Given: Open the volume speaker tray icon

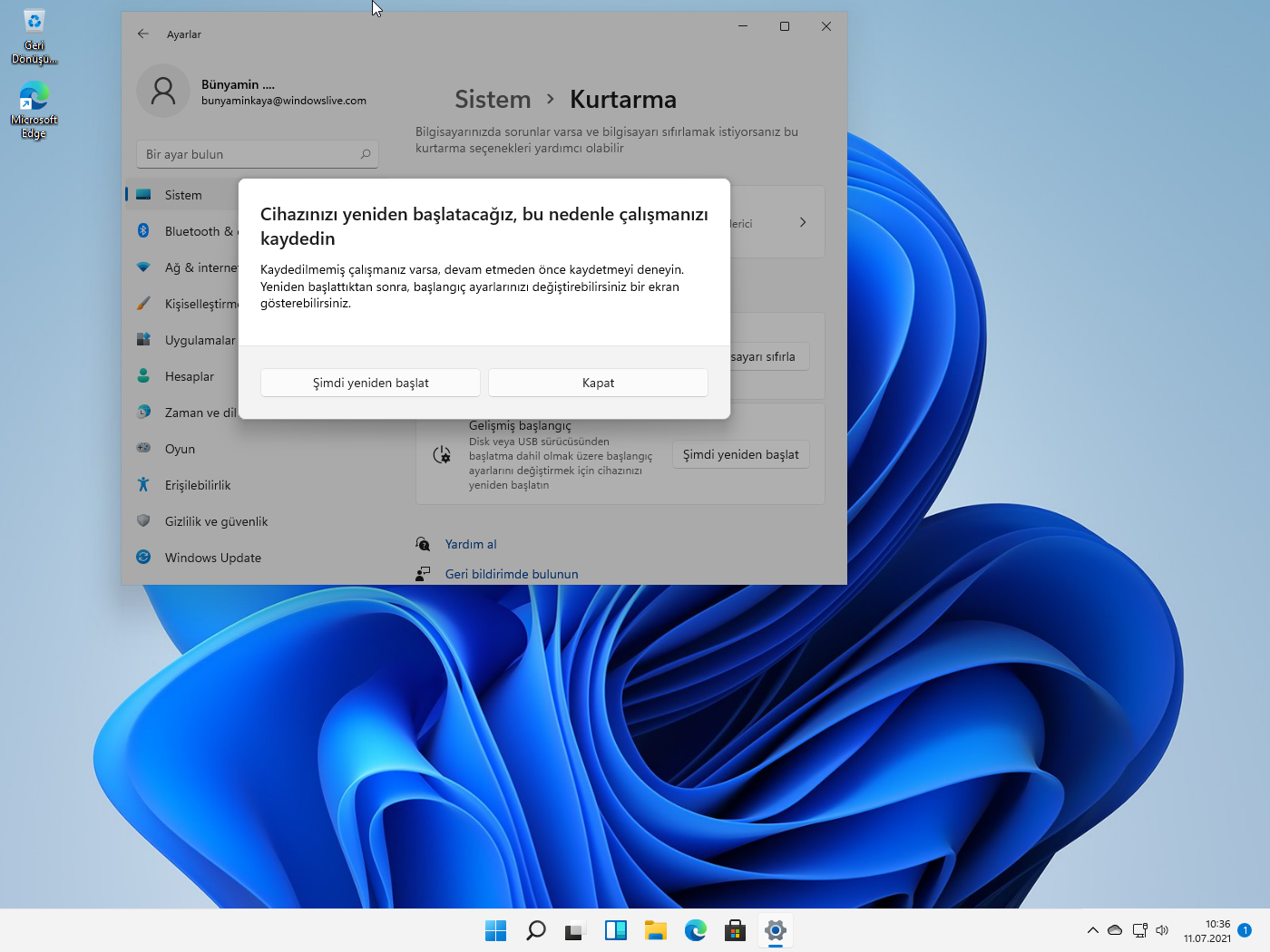Looking at the screenshot, I should pyautogui.click(x=1162, y=930).
